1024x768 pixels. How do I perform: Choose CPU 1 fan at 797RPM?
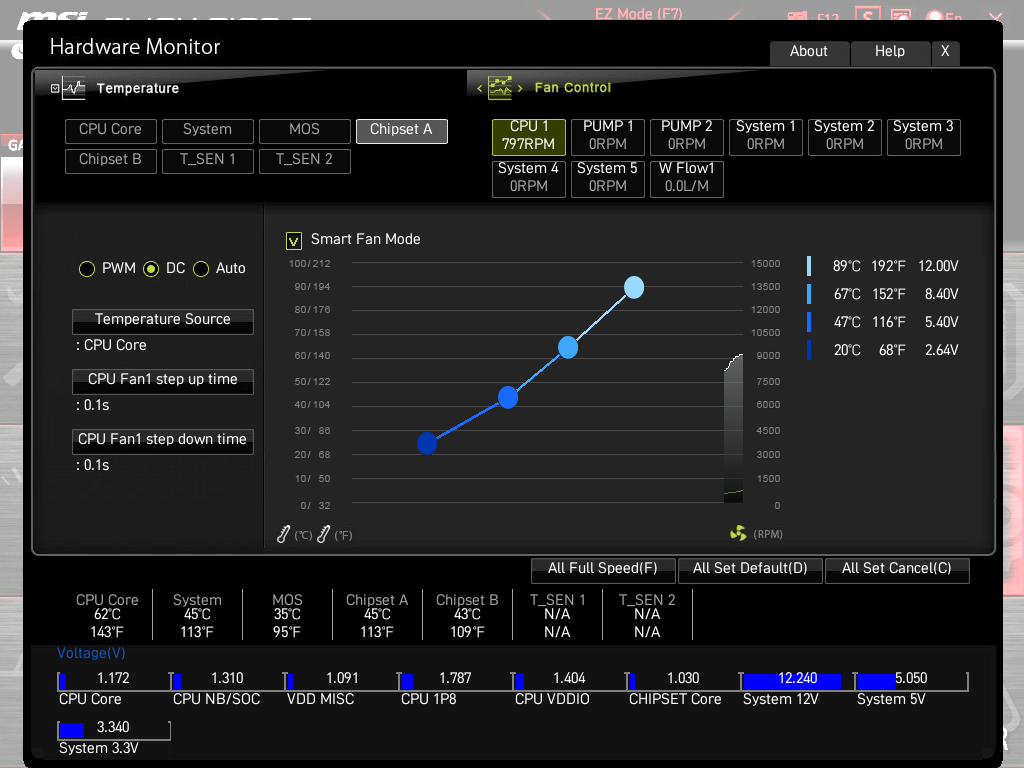pos(528,136)
